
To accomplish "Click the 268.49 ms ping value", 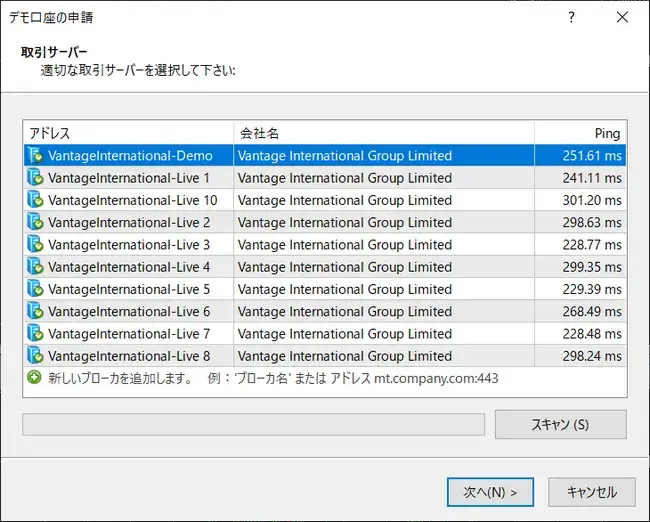I will 592,311.
